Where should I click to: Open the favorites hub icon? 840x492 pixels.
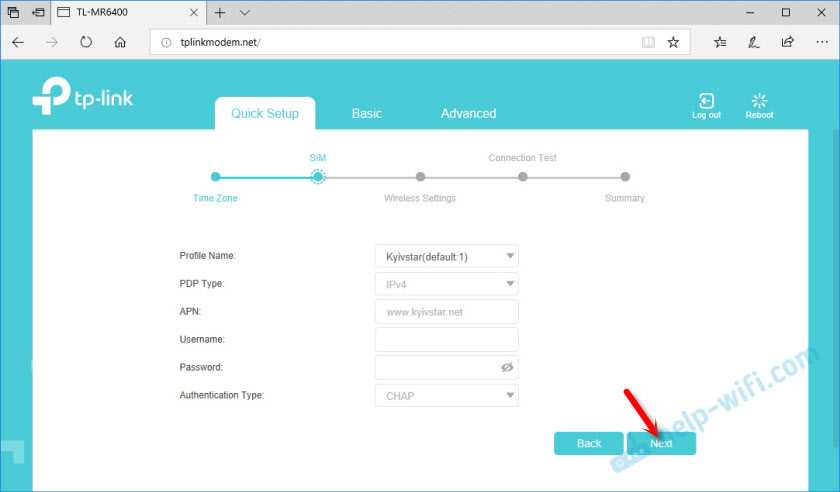[720, 42]
